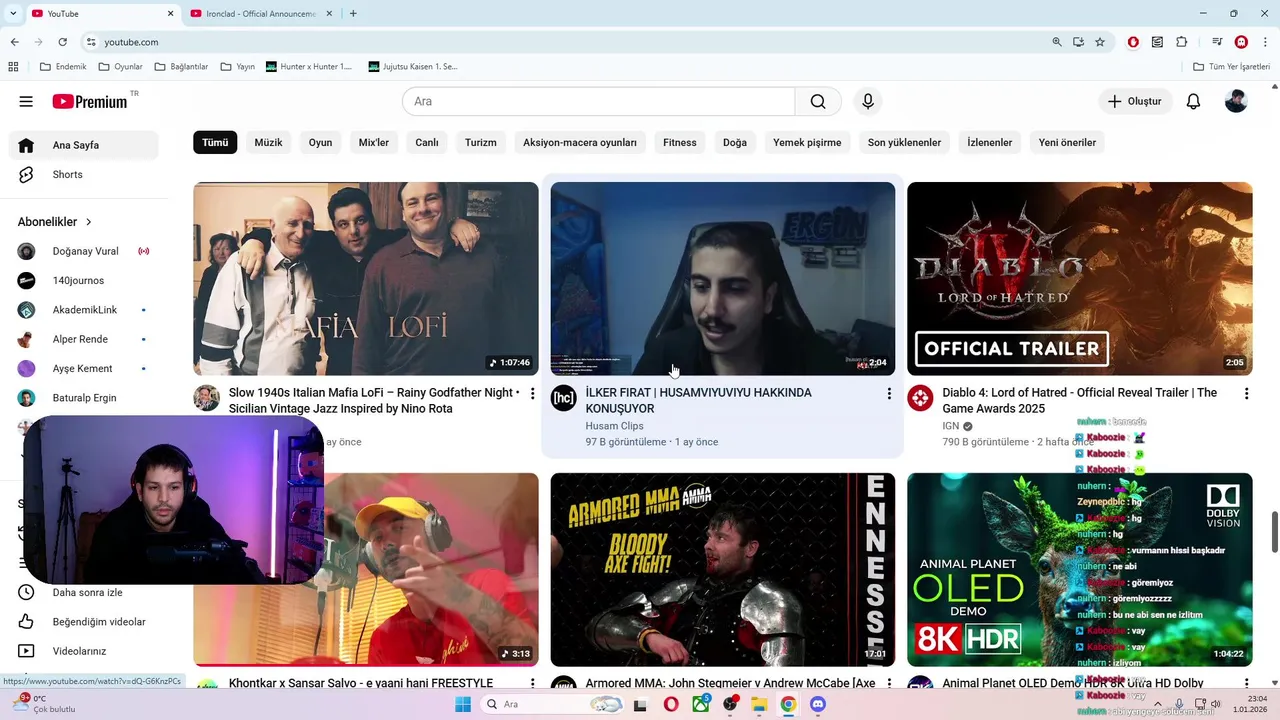Open the Ayşe Kement subscription channel

(x=84, y=368)
